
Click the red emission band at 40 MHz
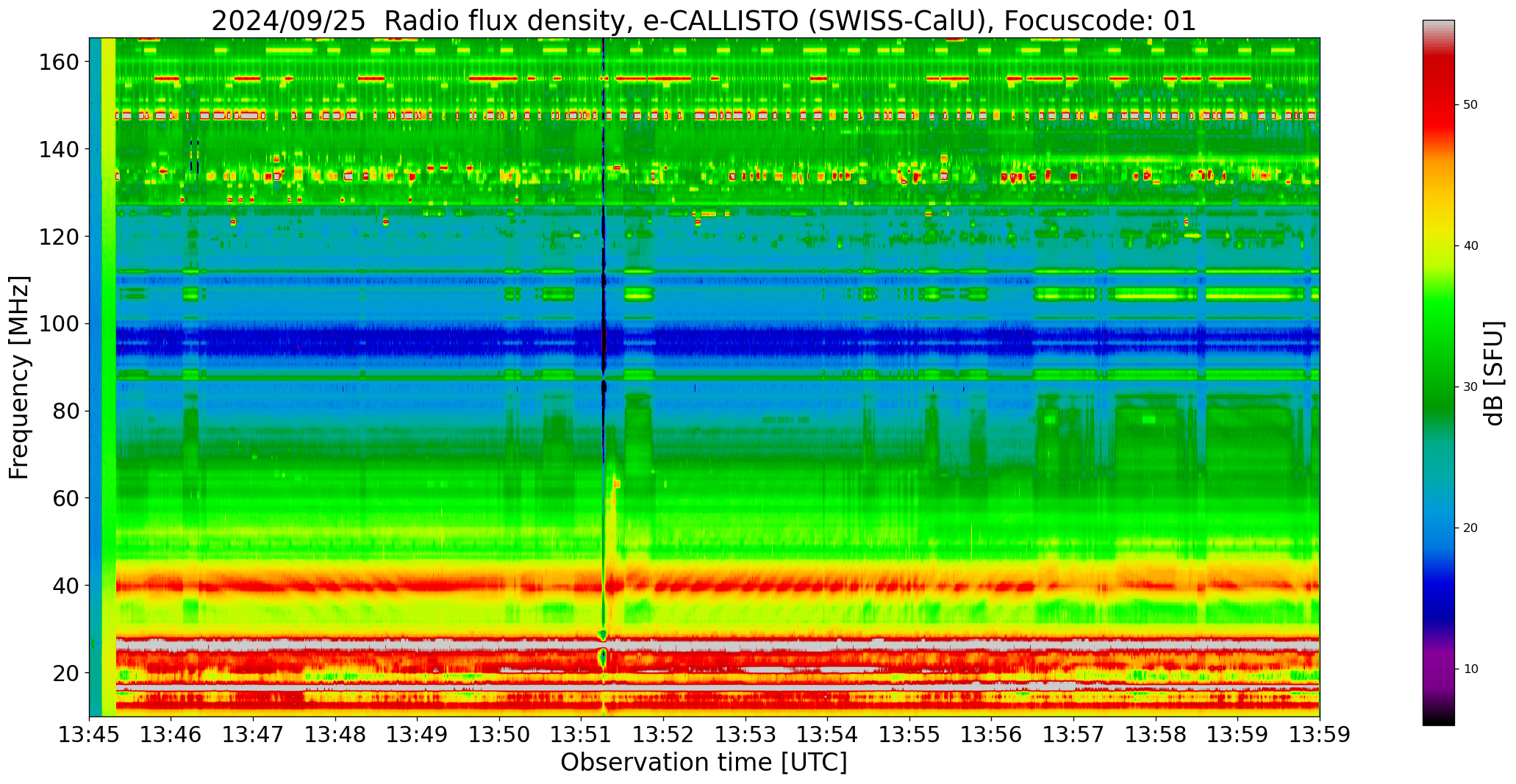coord(717,586)
